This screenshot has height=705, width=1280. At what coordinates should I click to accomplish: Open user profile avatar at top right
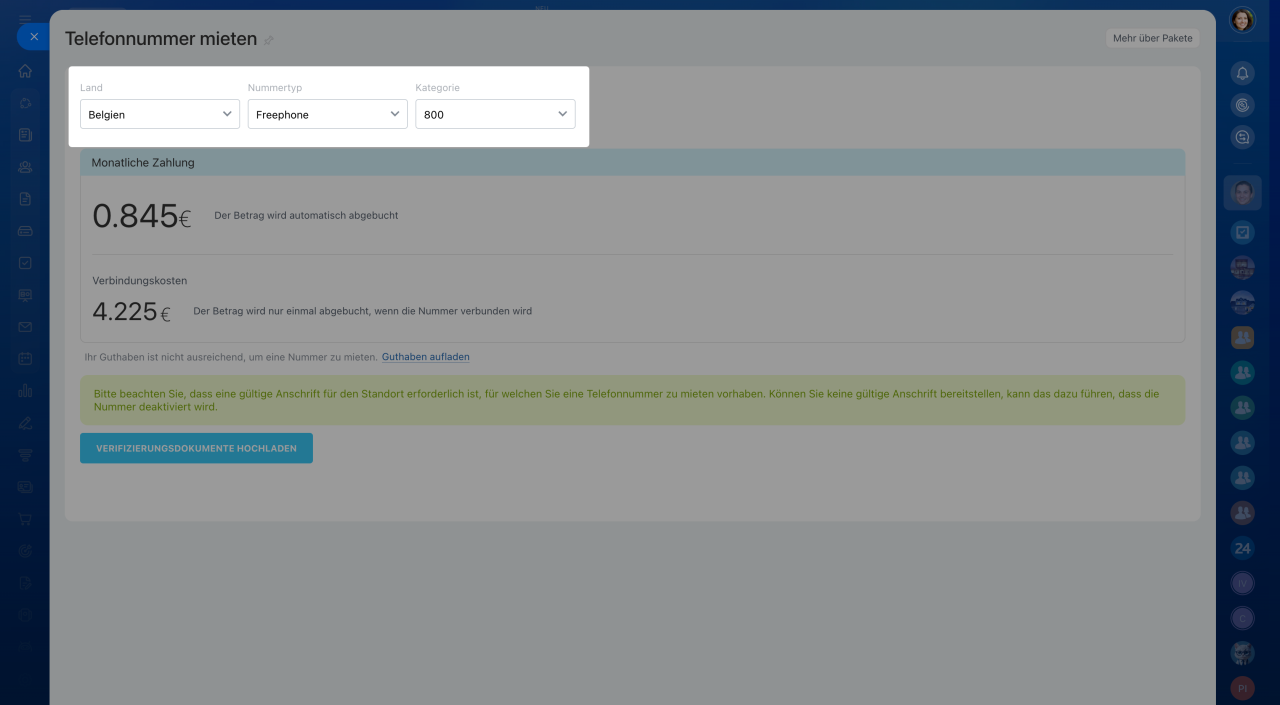(1242, 20)
